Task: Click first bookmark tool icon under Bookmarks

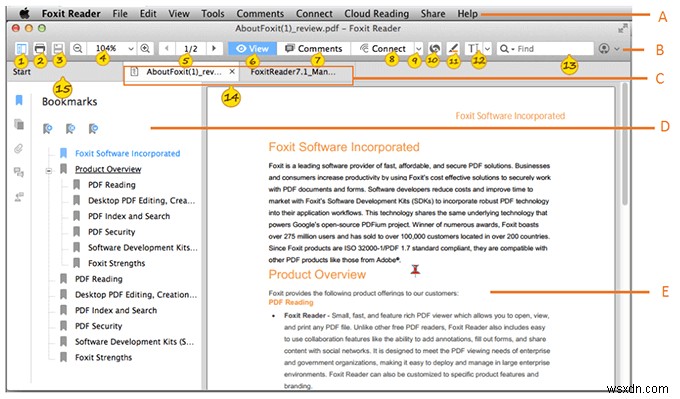Action: pos(48,128)
